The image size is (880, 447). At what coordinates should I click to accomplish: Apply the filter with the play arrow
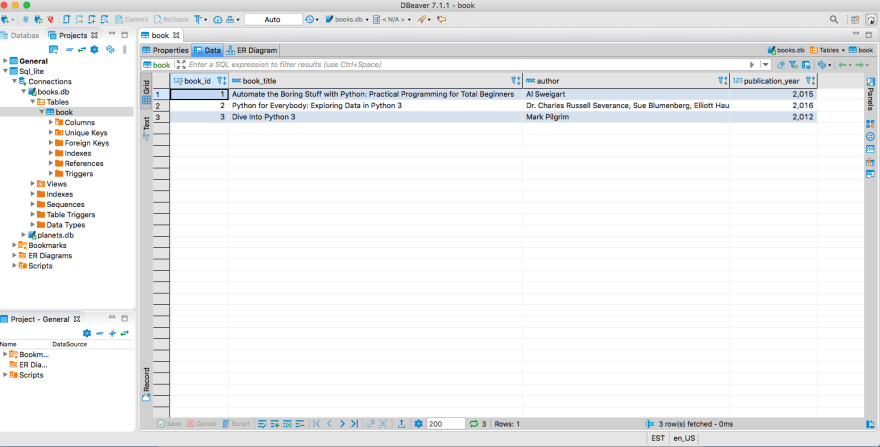752,65
